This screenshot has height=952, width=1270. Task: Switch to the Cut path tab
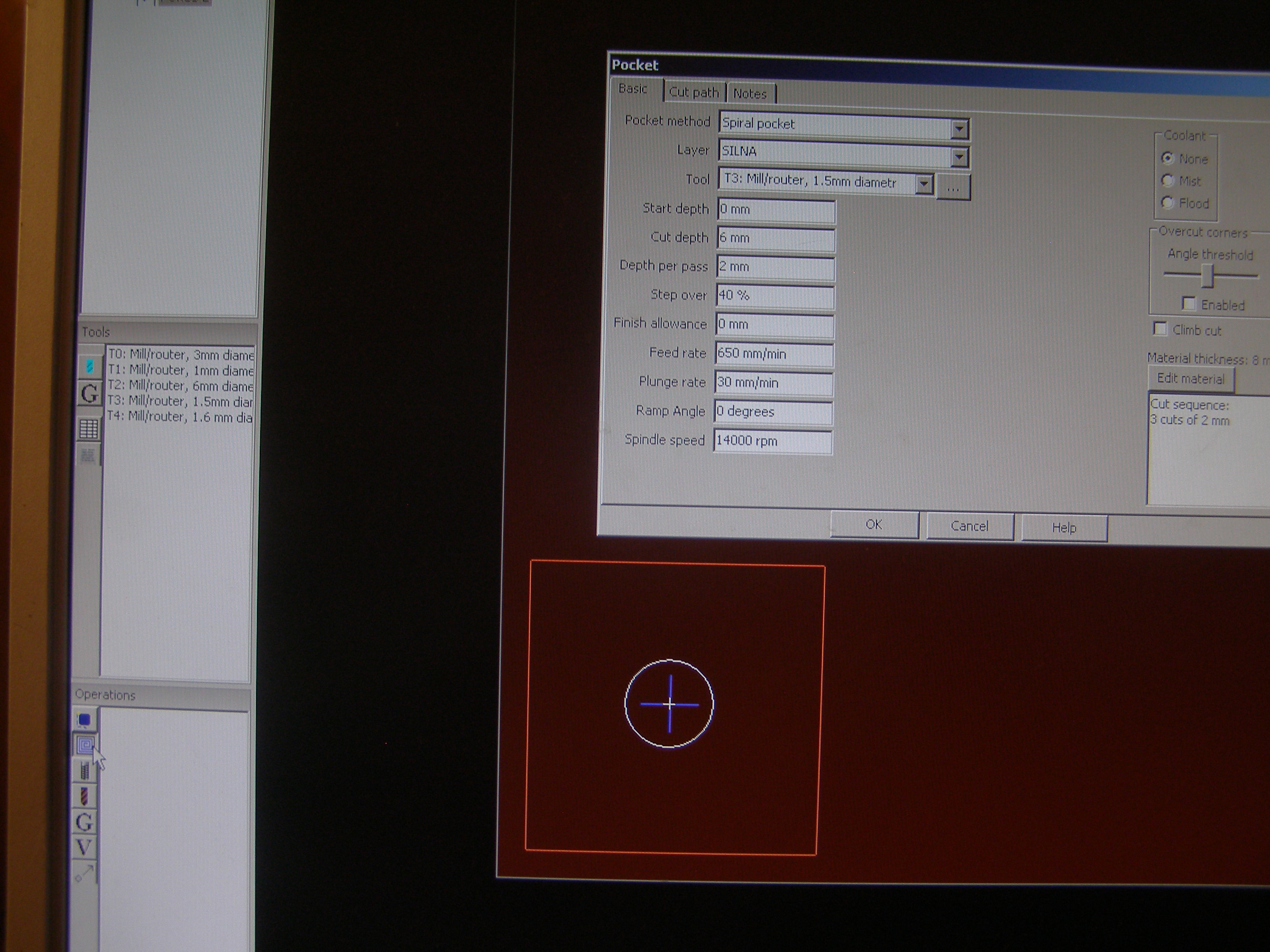(693, 92)
